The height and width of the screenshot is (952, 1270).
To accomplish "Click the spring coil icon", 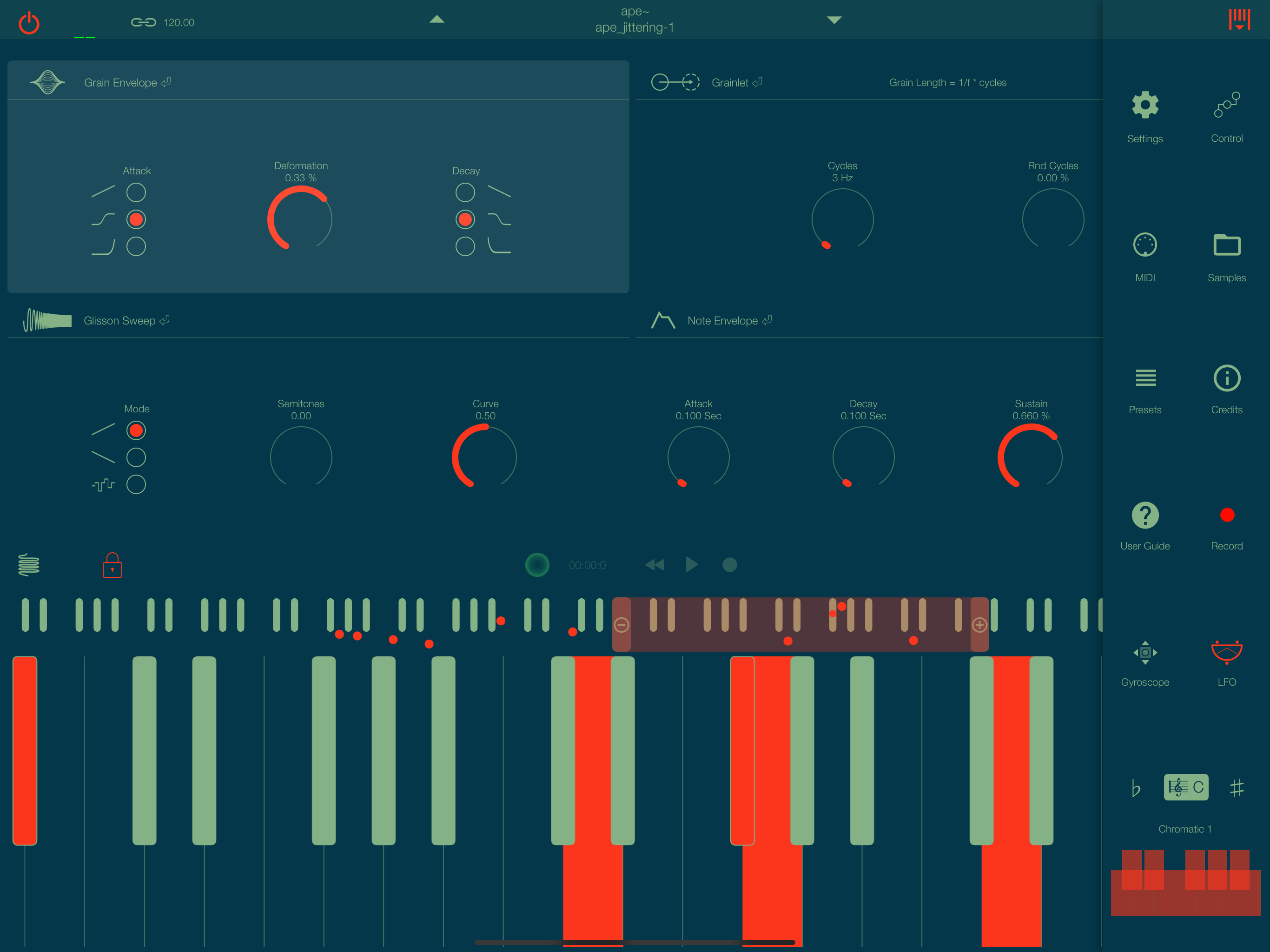I will click(29, 564).
